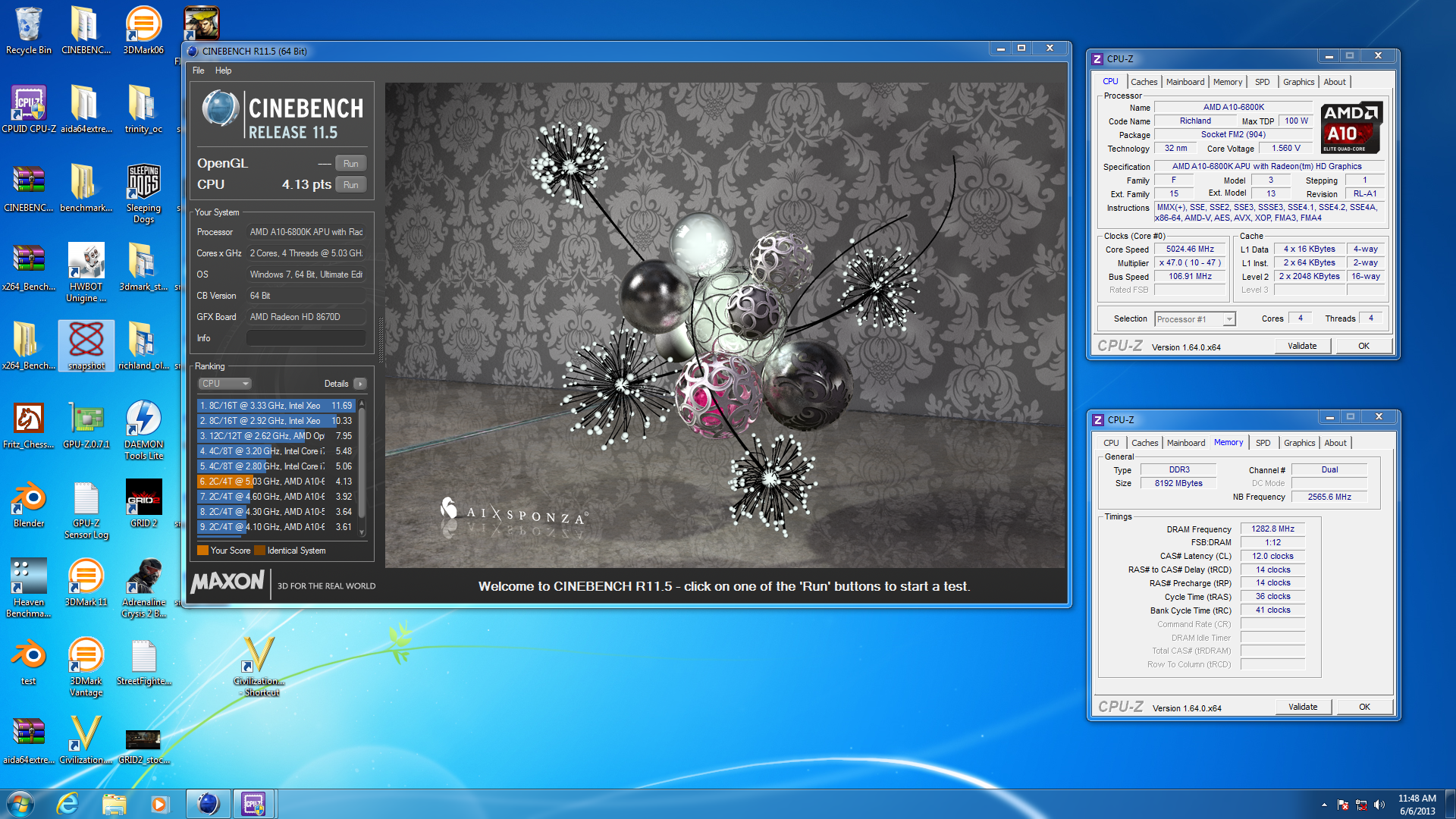Open the DAEMON Tools Lite shortcut
Viewport: 1456px width, 819px height.
143,430
